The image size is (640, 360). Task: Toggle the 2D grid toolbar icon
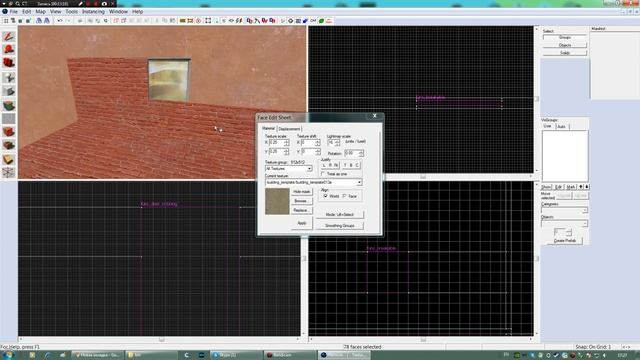click(x=6, y=20)
